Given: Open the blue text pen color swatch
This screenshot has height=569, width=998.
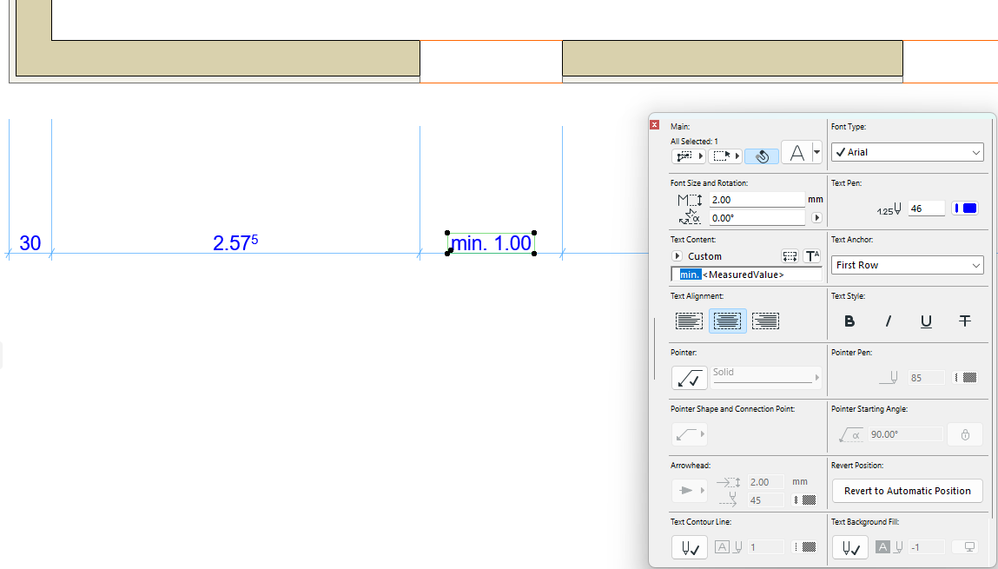Looking at the screenshot, I should click(965, 208).
